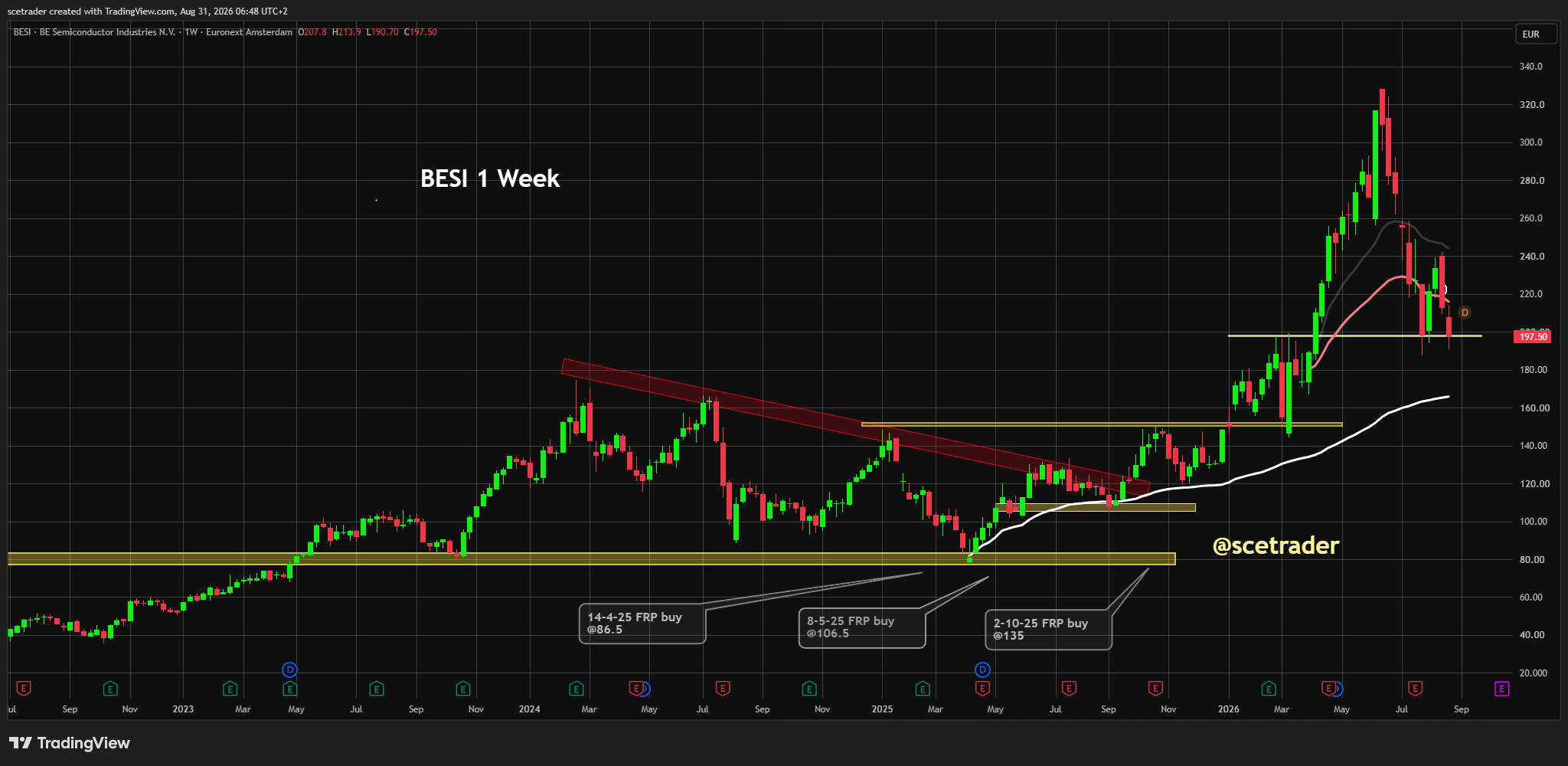This screenshot has height=766, width=1568.
Task: Click the Euronext Amsterdam exchange label
Action: (x=249, y=32)
